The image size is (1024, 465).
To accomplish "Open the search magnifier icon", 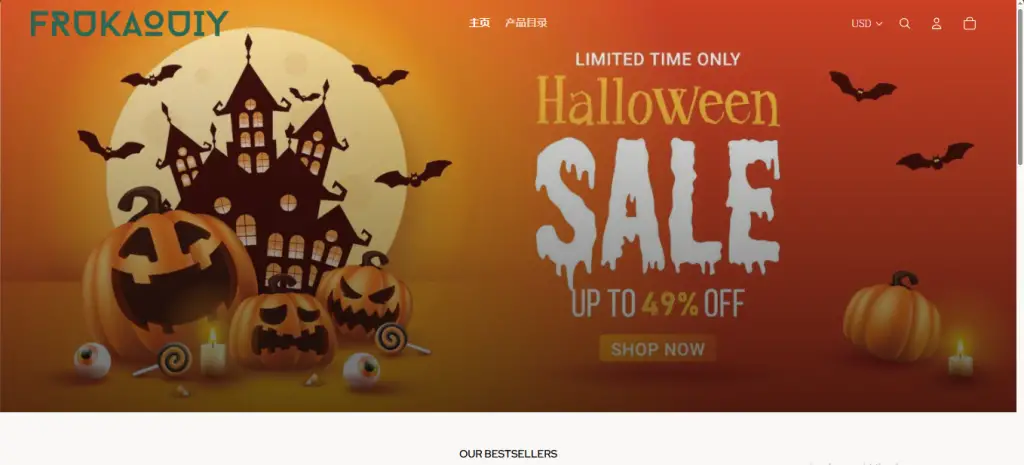I will point(904,24).
